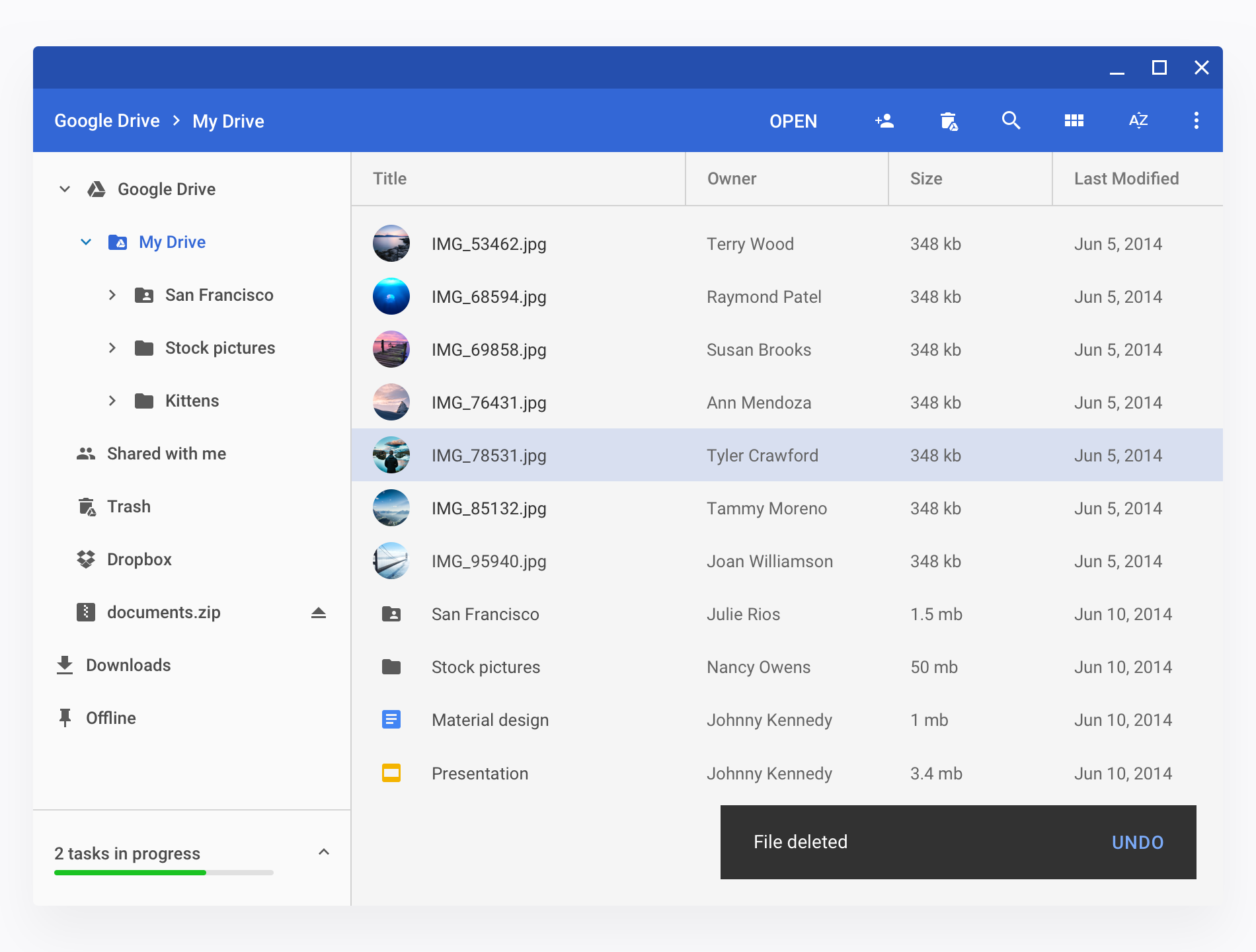1256x952 pixels.
Task: Click the move to trash toolbar icon
Action: (949, 121)
